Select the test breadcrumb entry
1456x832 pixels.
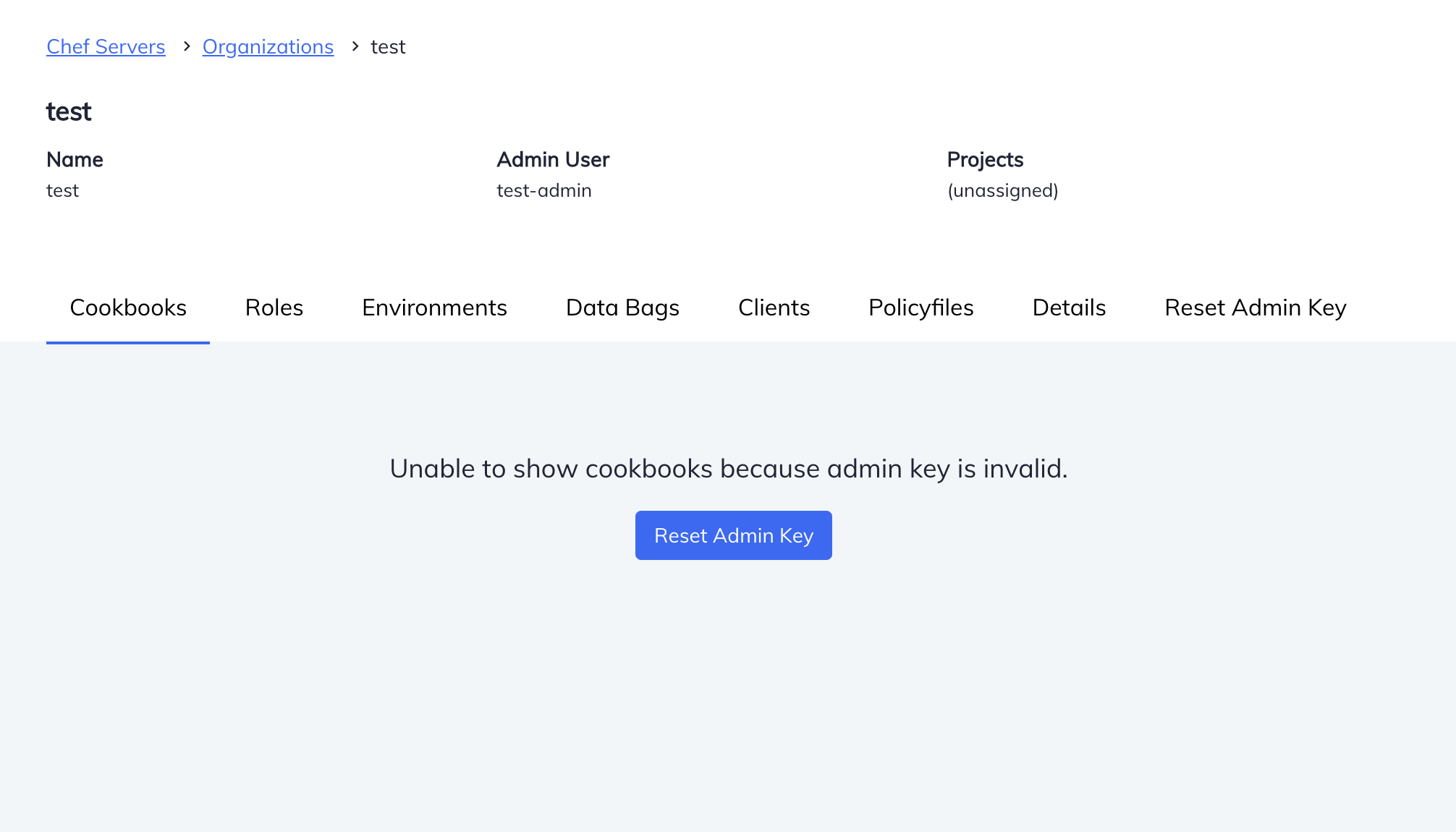pos(388,46)
